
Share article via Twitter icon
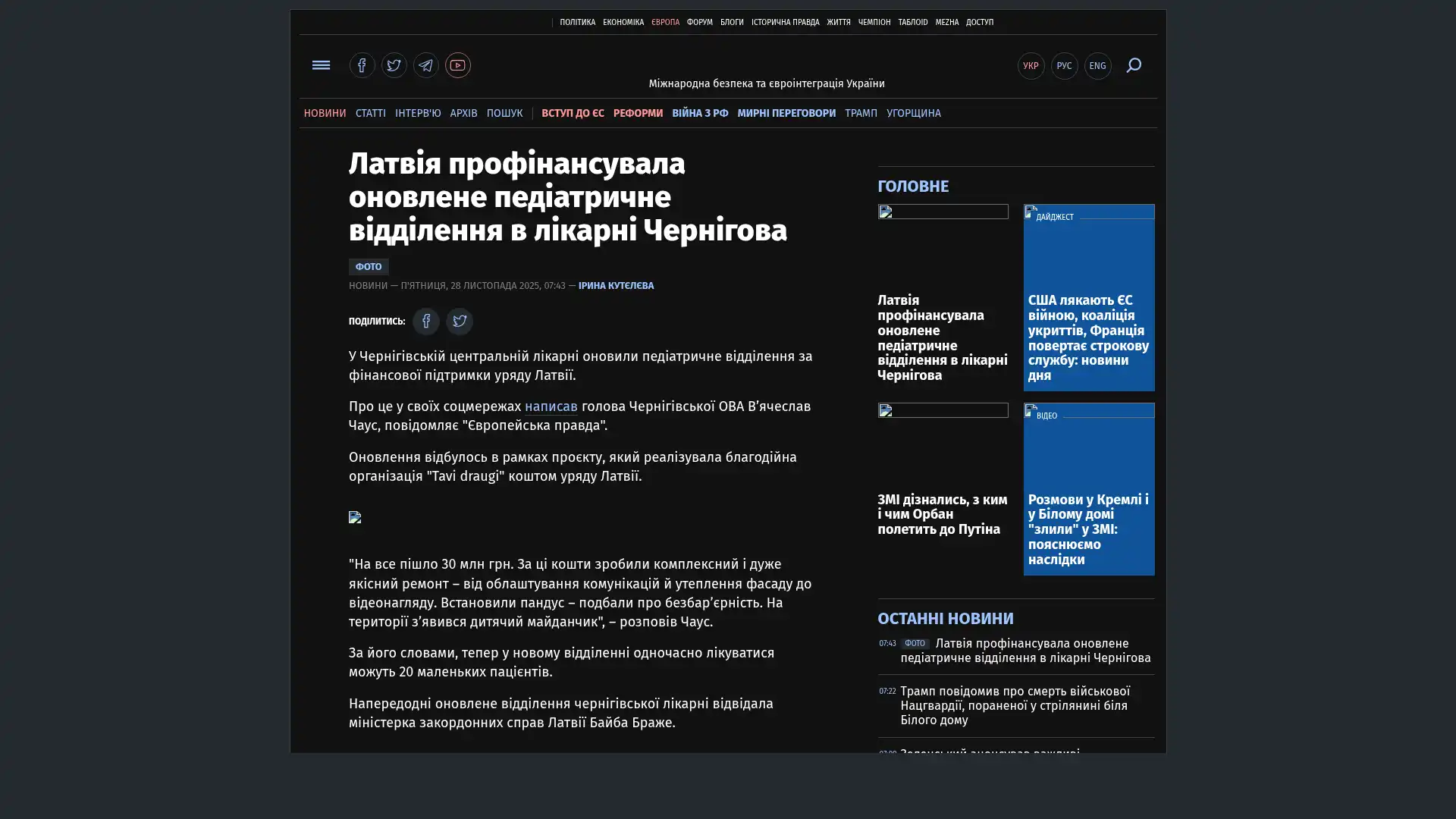coord(459,322)
